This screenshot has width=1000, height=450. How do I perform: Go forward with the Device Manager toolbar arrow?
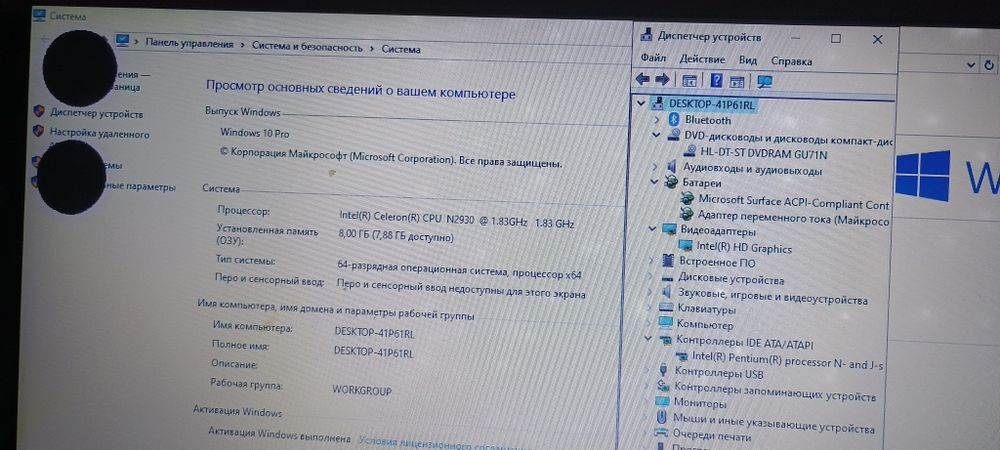point(663,80)
